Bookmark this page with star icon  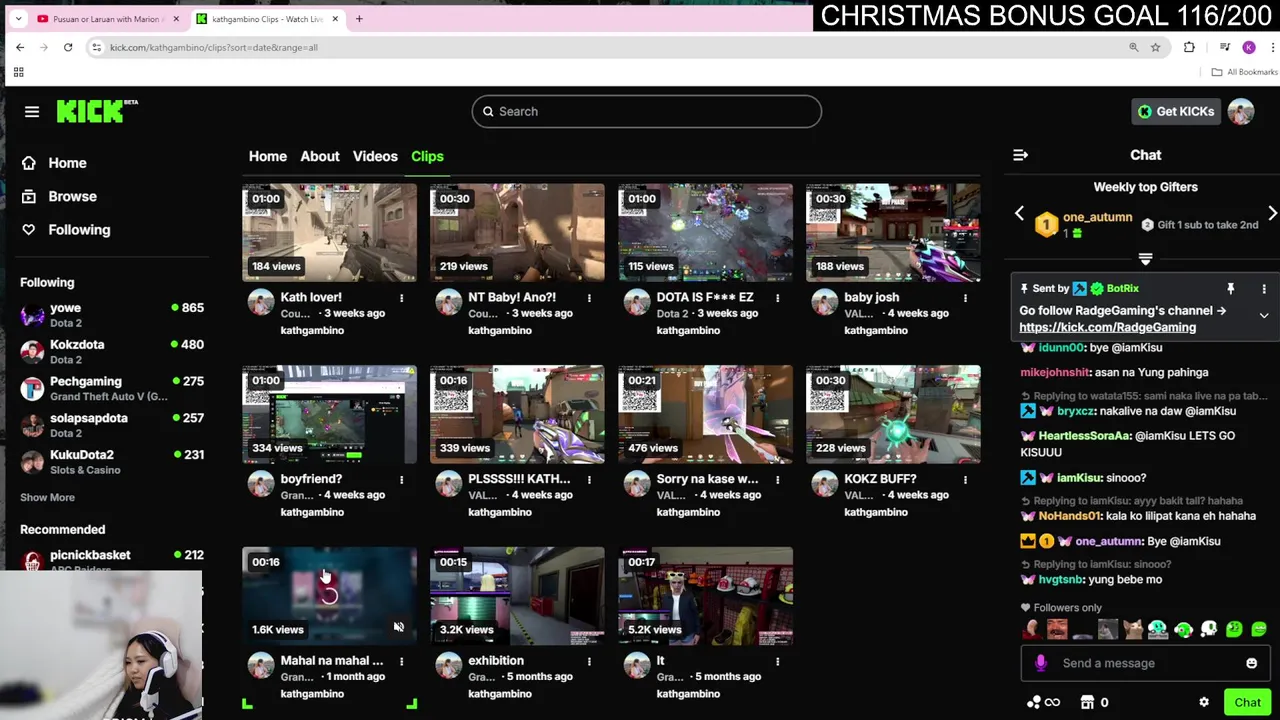pos(1155,47)
